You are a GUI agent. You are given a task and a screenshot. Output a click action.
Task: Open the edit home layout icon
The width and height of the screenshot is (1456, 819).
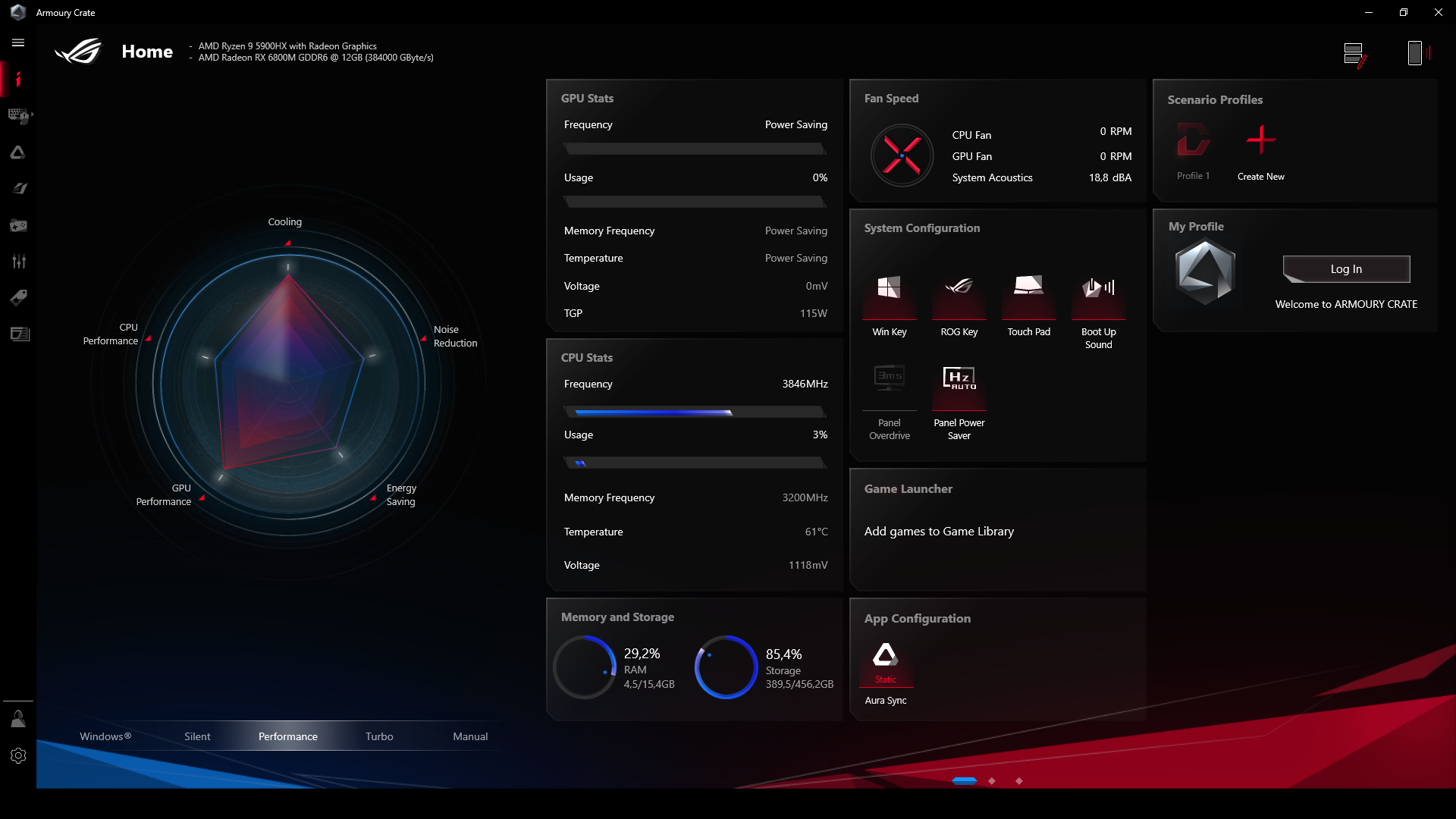tap(1354, 54)
